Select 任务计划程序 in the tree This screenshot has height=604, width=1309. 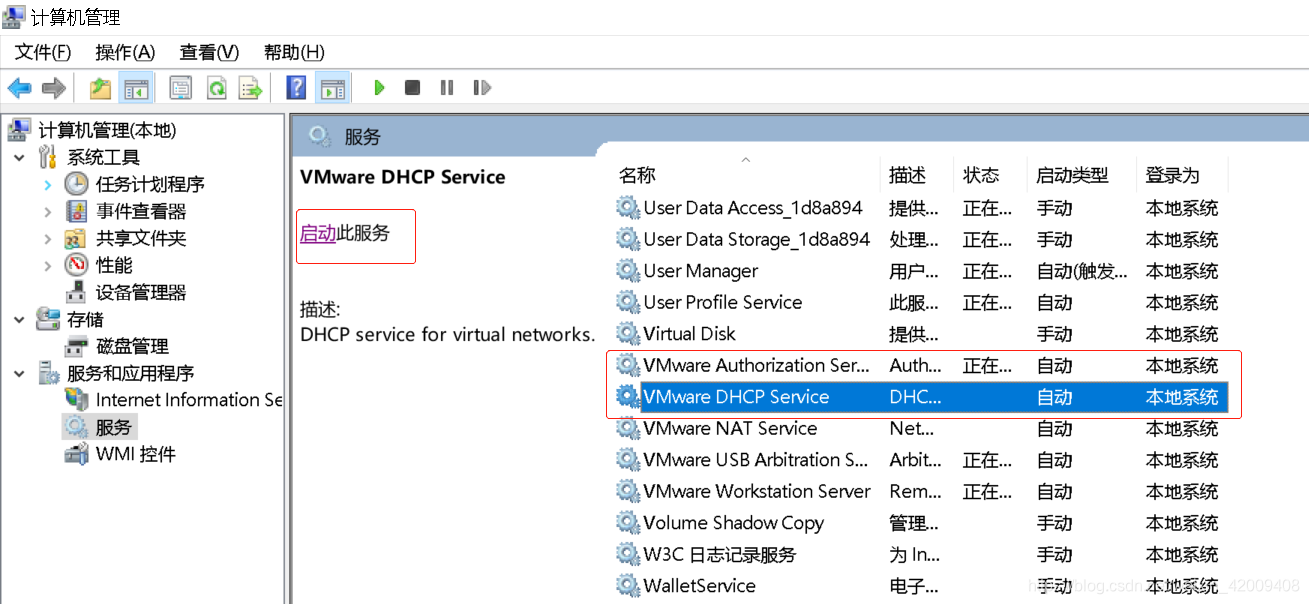150,184
